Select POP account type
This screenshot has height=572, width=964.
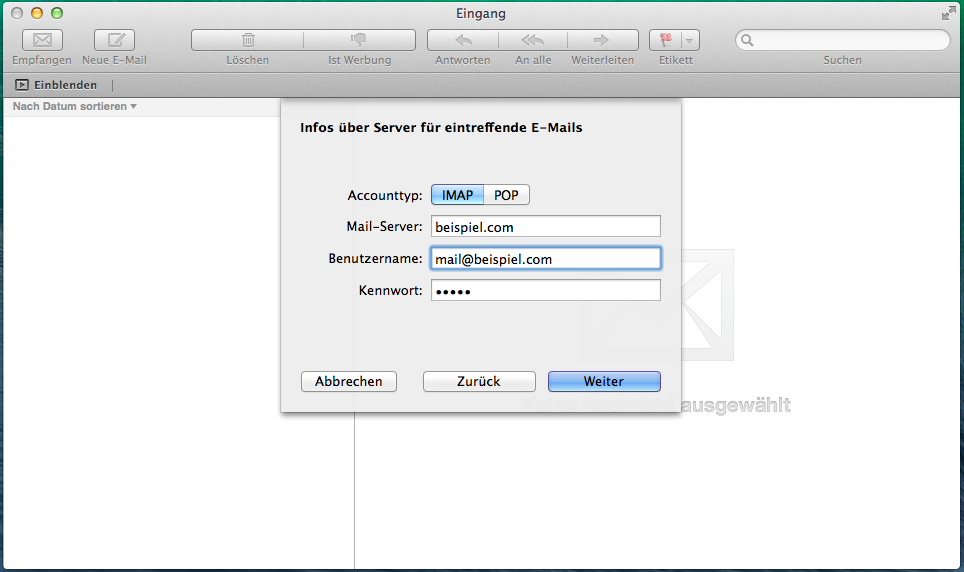click(x=507, y=195)
